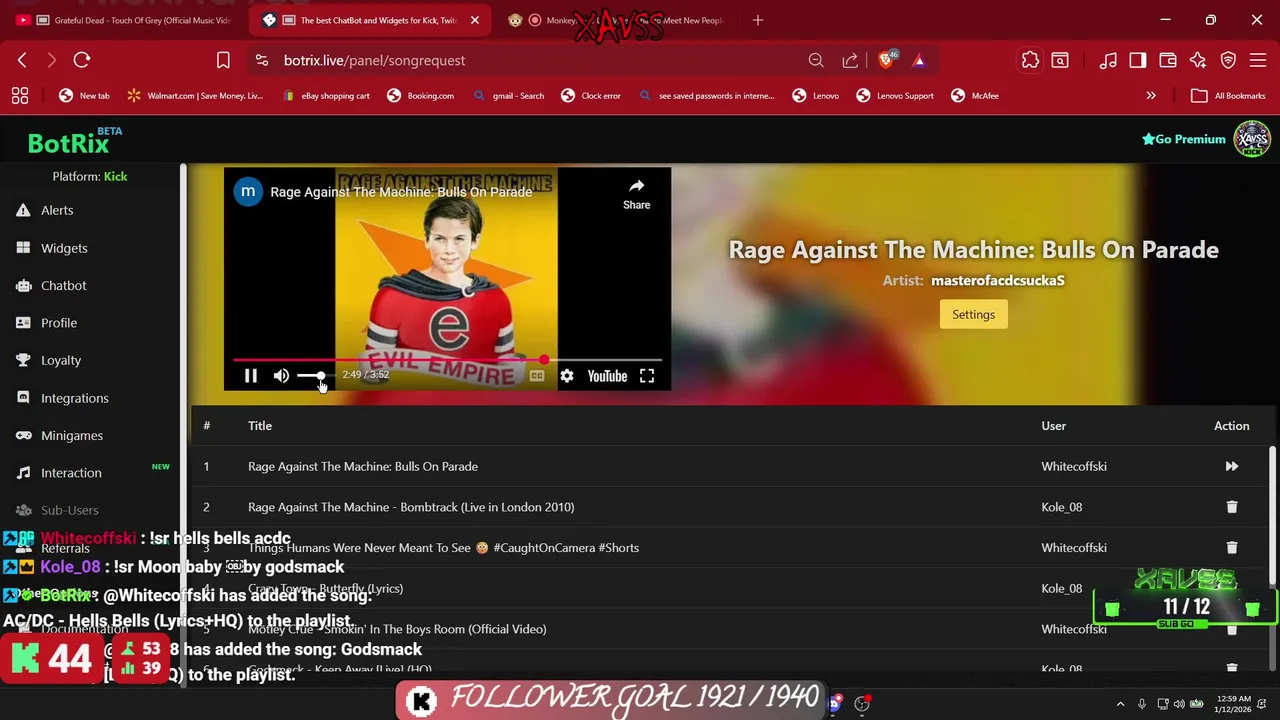Open YouTube player settings gear
This screenshot has width=1280, height=720.
pyautogui.click(x=567, y=376)
